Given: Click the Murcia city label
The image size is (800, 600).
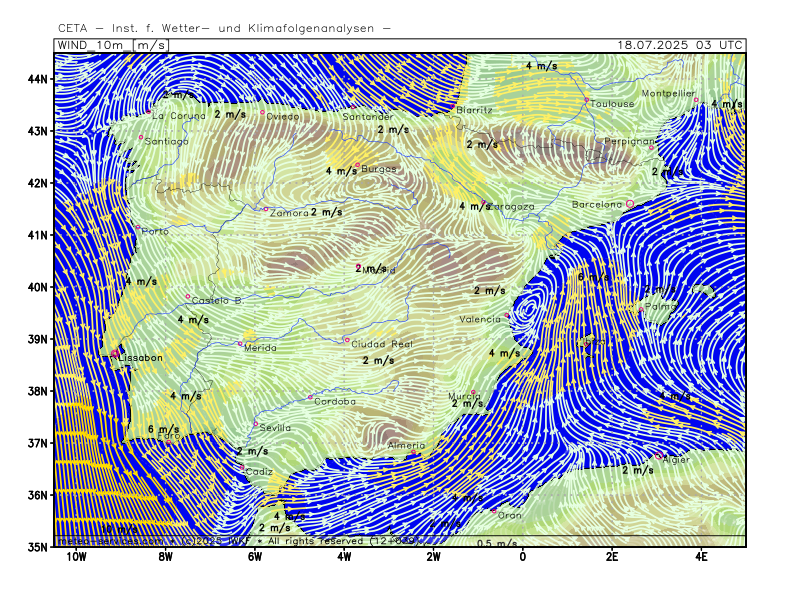Looking at the screenshot, I should coord(464,396).
